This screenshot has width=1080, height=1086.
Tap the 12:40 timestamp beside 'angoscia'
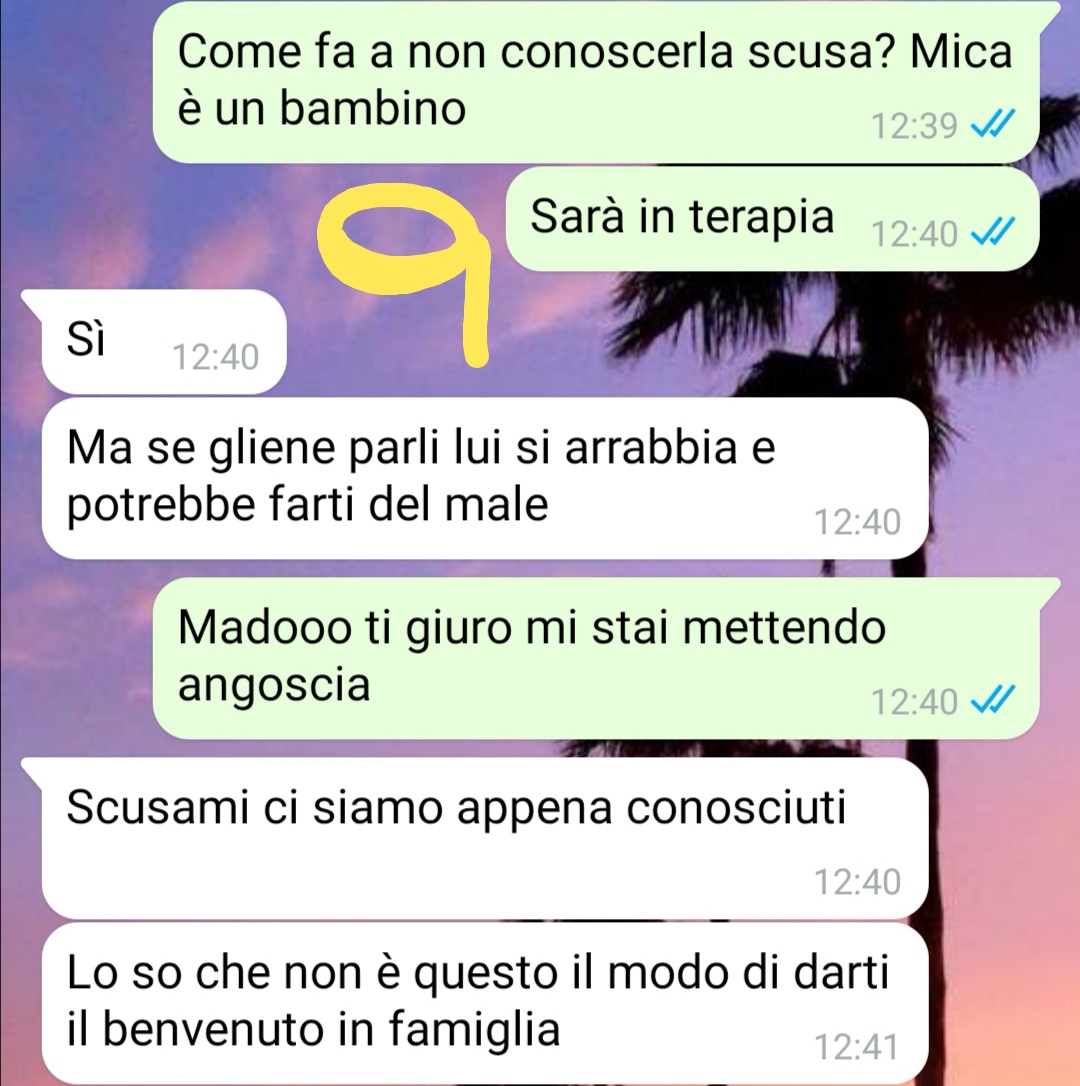(914, 702)
